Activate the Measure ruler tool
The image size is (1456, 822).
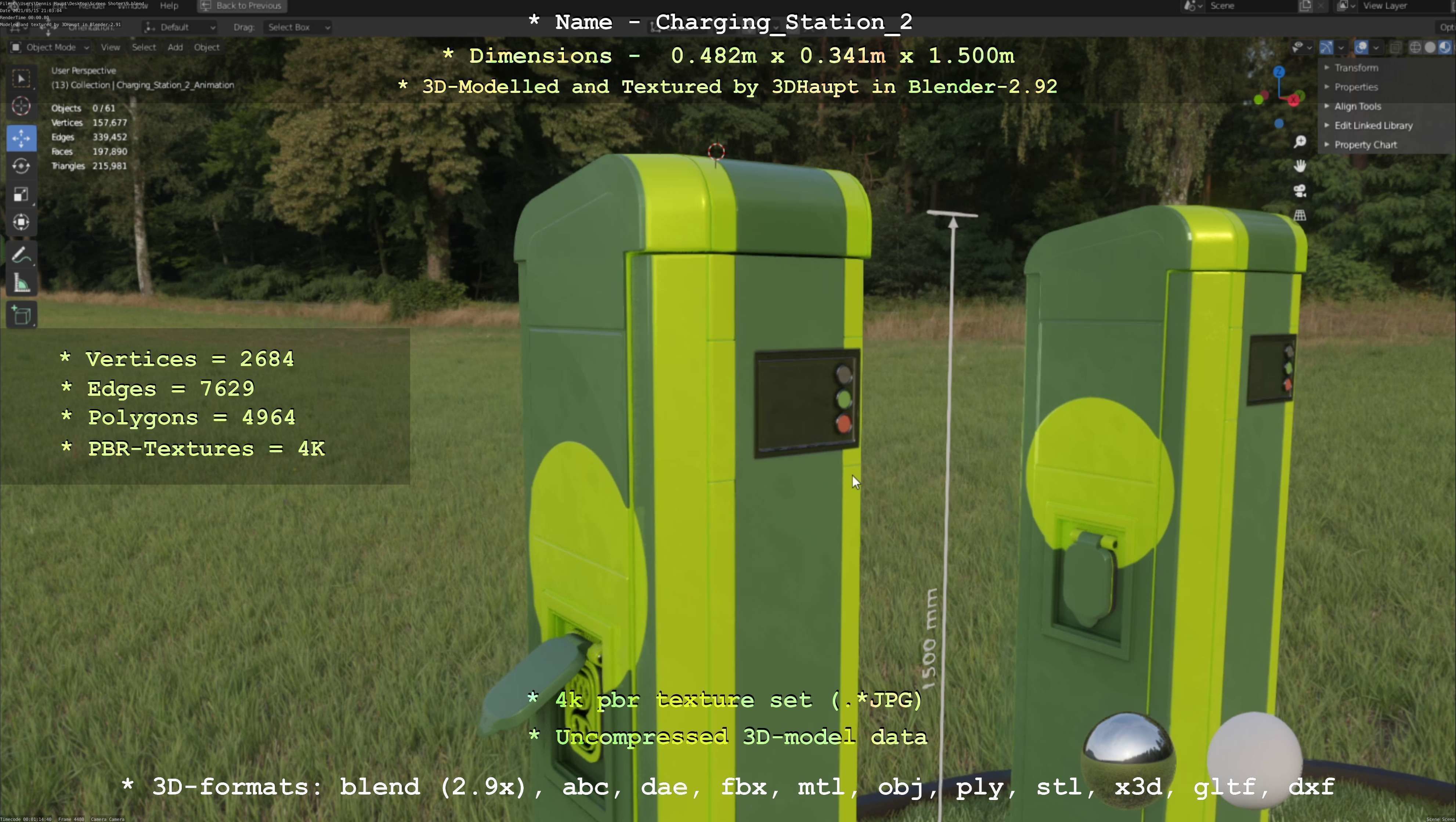click(21, 282)
